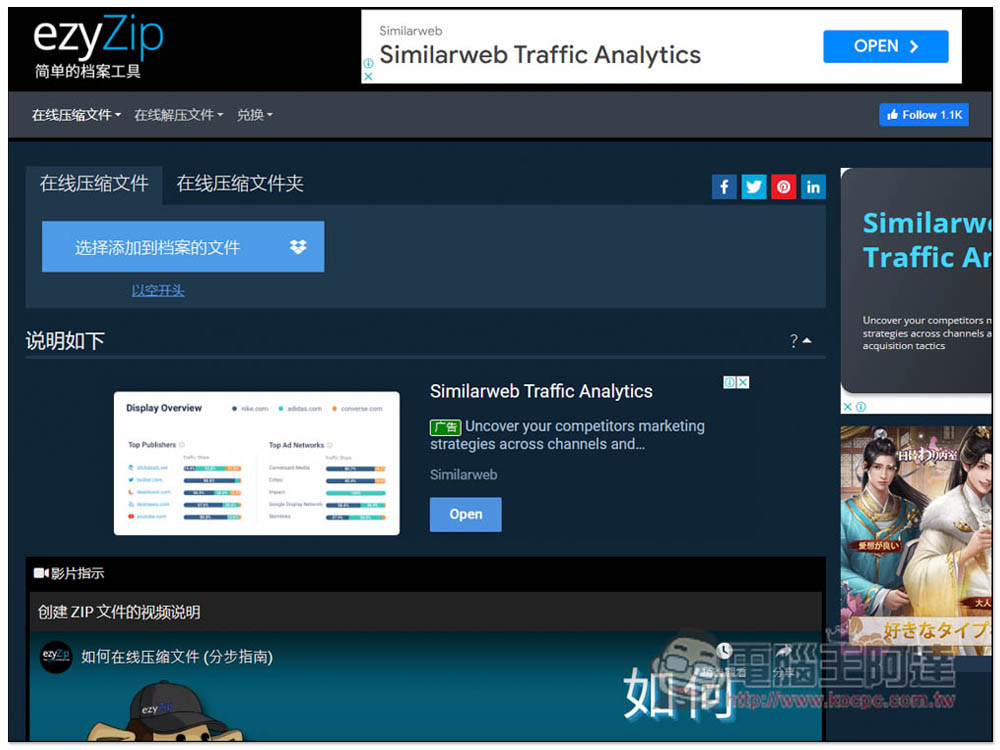The height and width of the screenshot is (750, 1000).
Task: Close the middle Similarweb ad
Action: pyautogui.click(x=743, y=382)
